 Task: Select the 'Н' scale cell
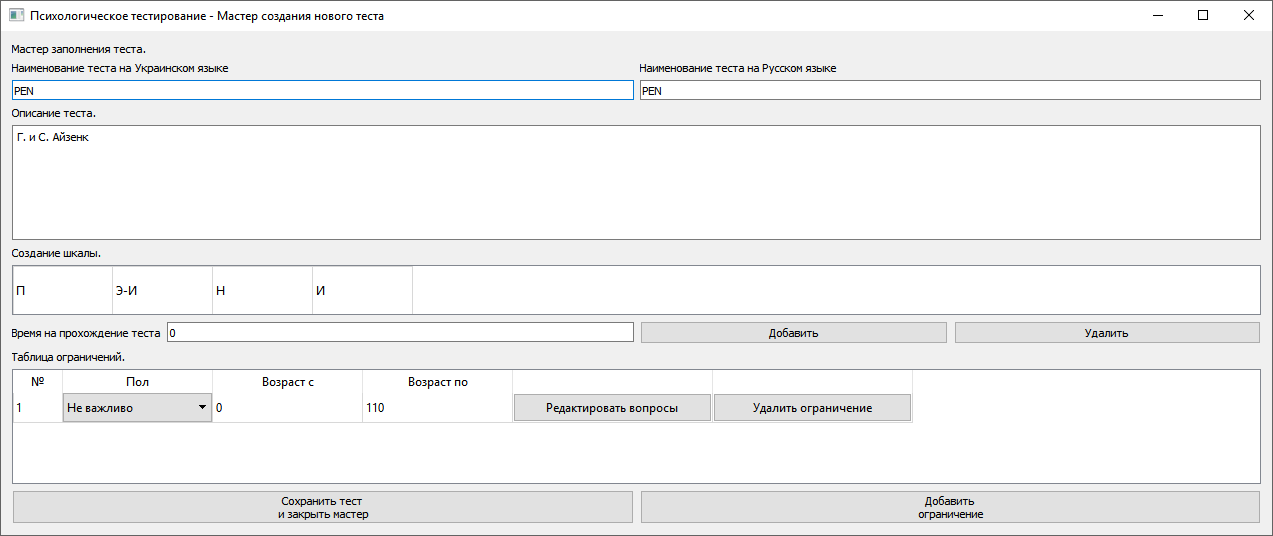[262, 291]
